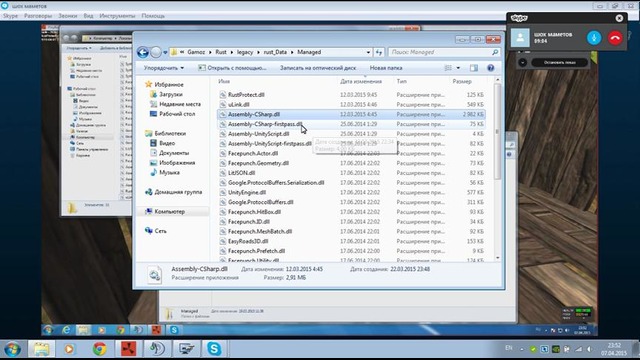Expand the address bar history dropdown
640x360 pixels.
(x=368, y=52)
